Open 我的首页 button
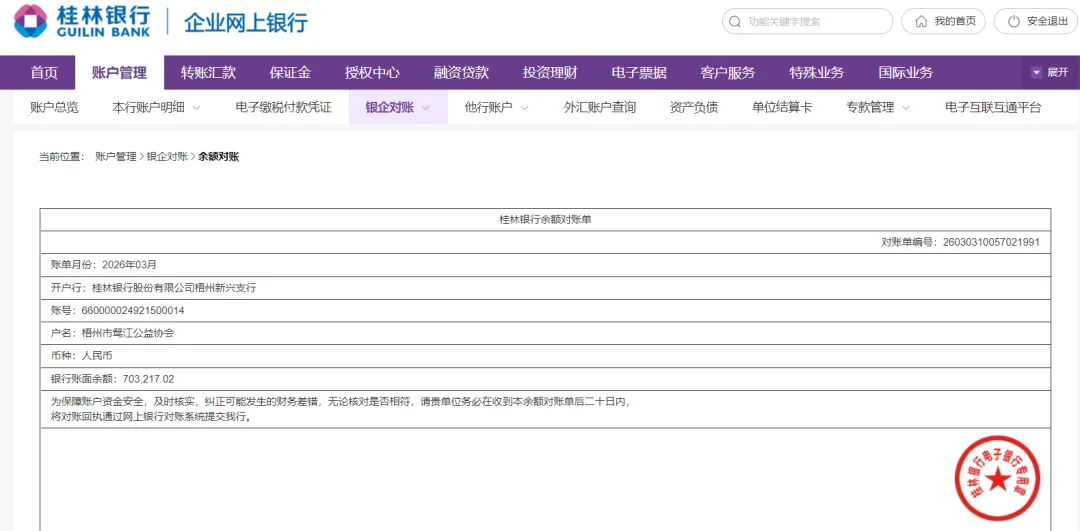The image size is (1080, 531). 944,21
